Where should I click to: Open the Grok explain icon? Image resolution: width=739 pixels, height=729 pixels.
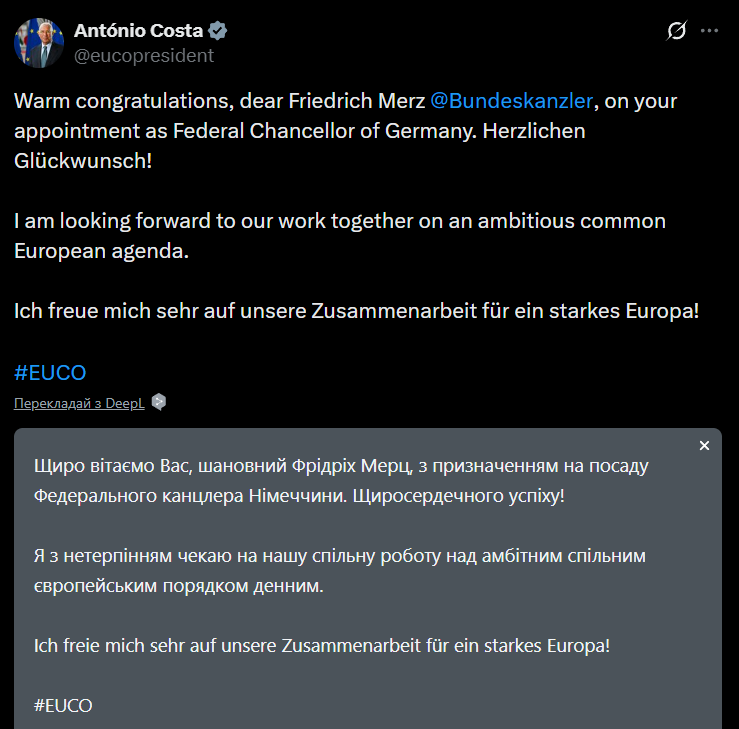pos(677,31)
